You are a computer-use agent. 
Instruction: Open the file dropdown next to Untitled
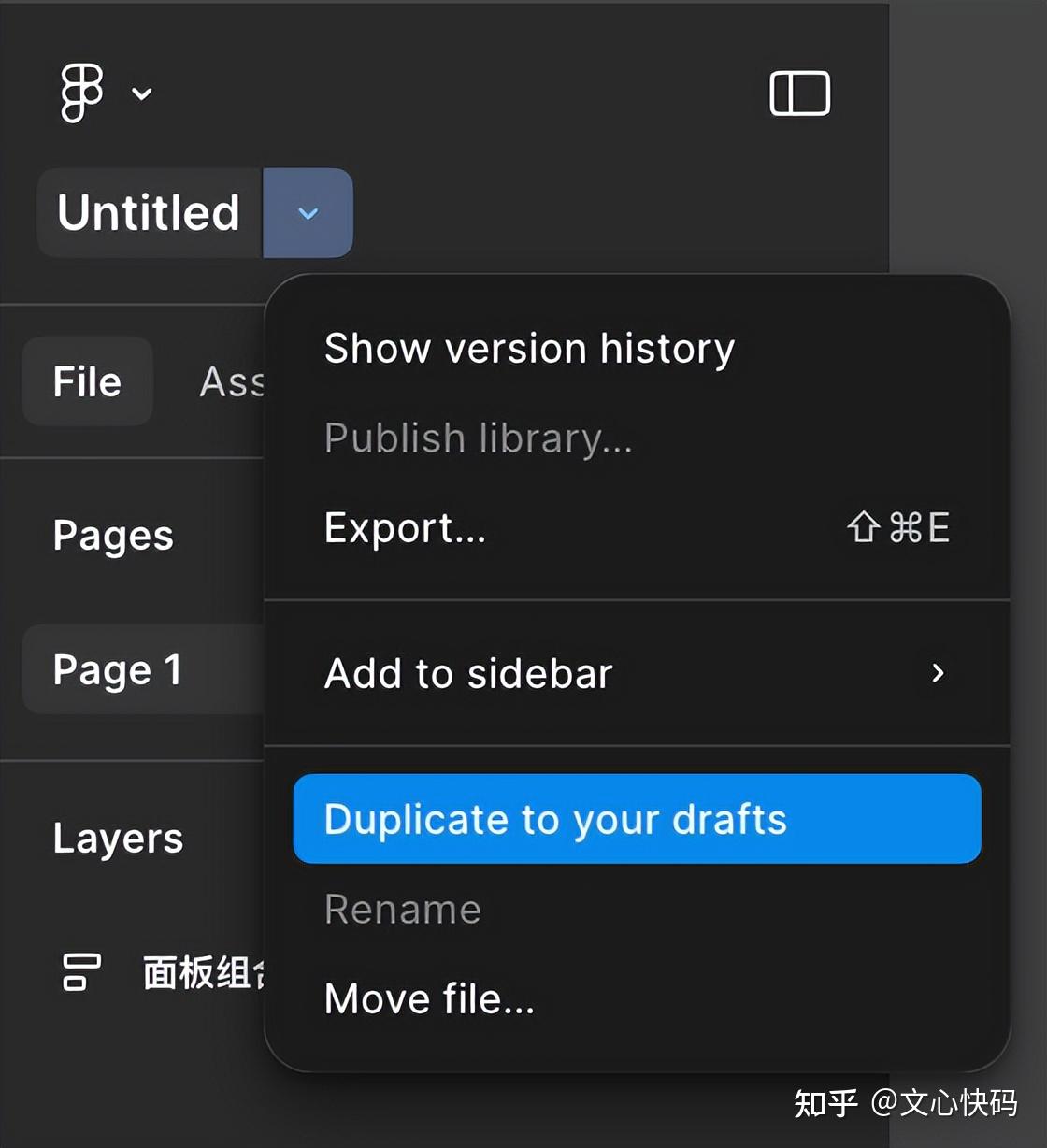(308, 213)
